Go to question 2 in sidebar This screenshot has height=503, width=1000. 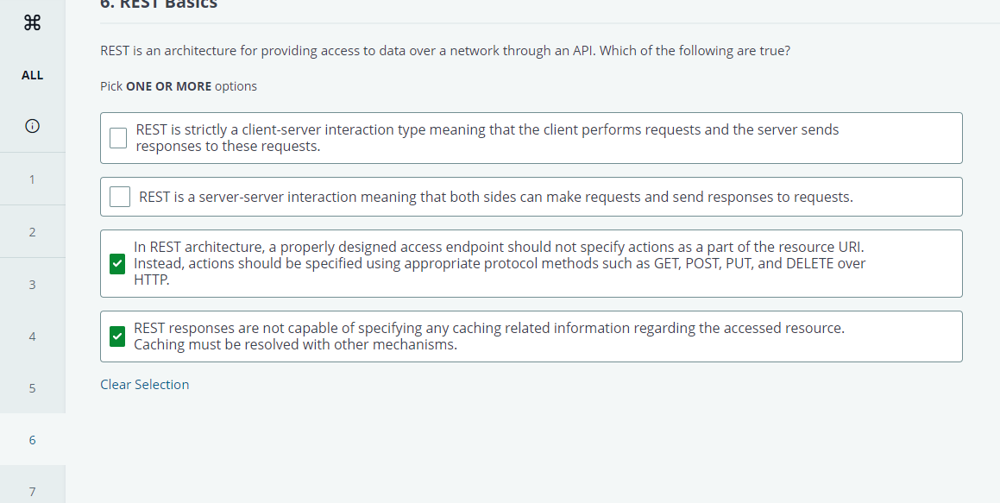[32, 232]
